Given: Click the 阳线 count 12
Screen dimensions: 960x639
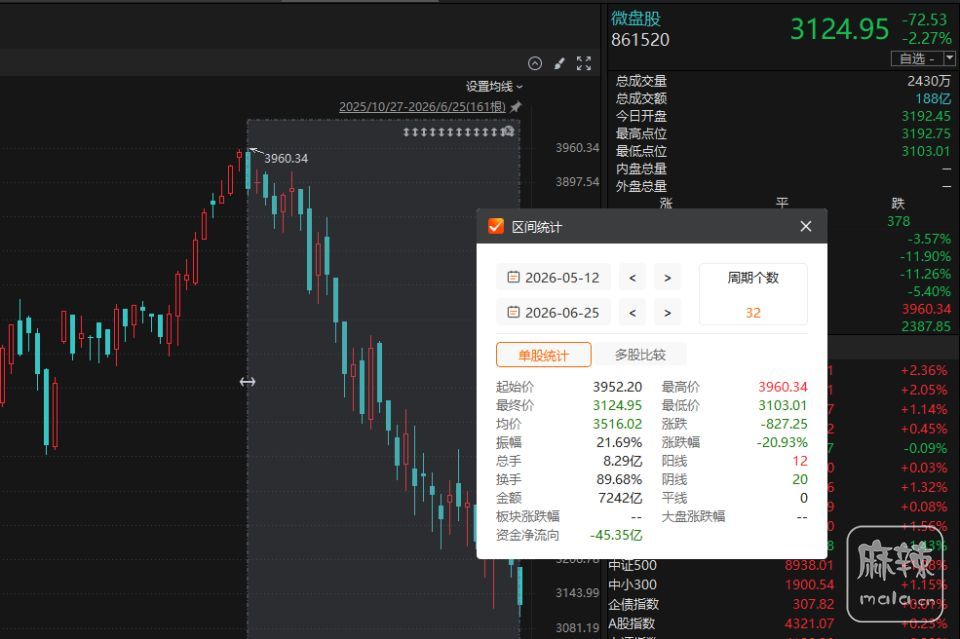Looking at the screenshot, I should (800, 461).
